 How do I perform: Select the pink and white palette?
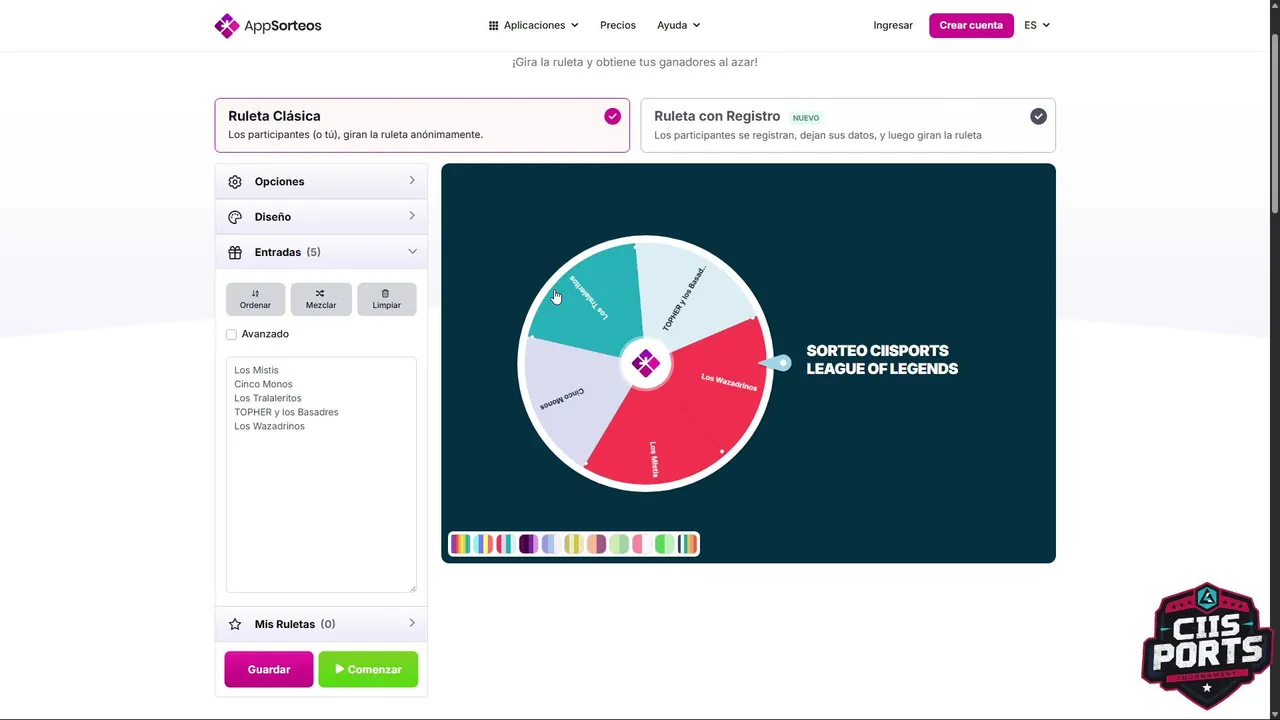click(642, 544)
